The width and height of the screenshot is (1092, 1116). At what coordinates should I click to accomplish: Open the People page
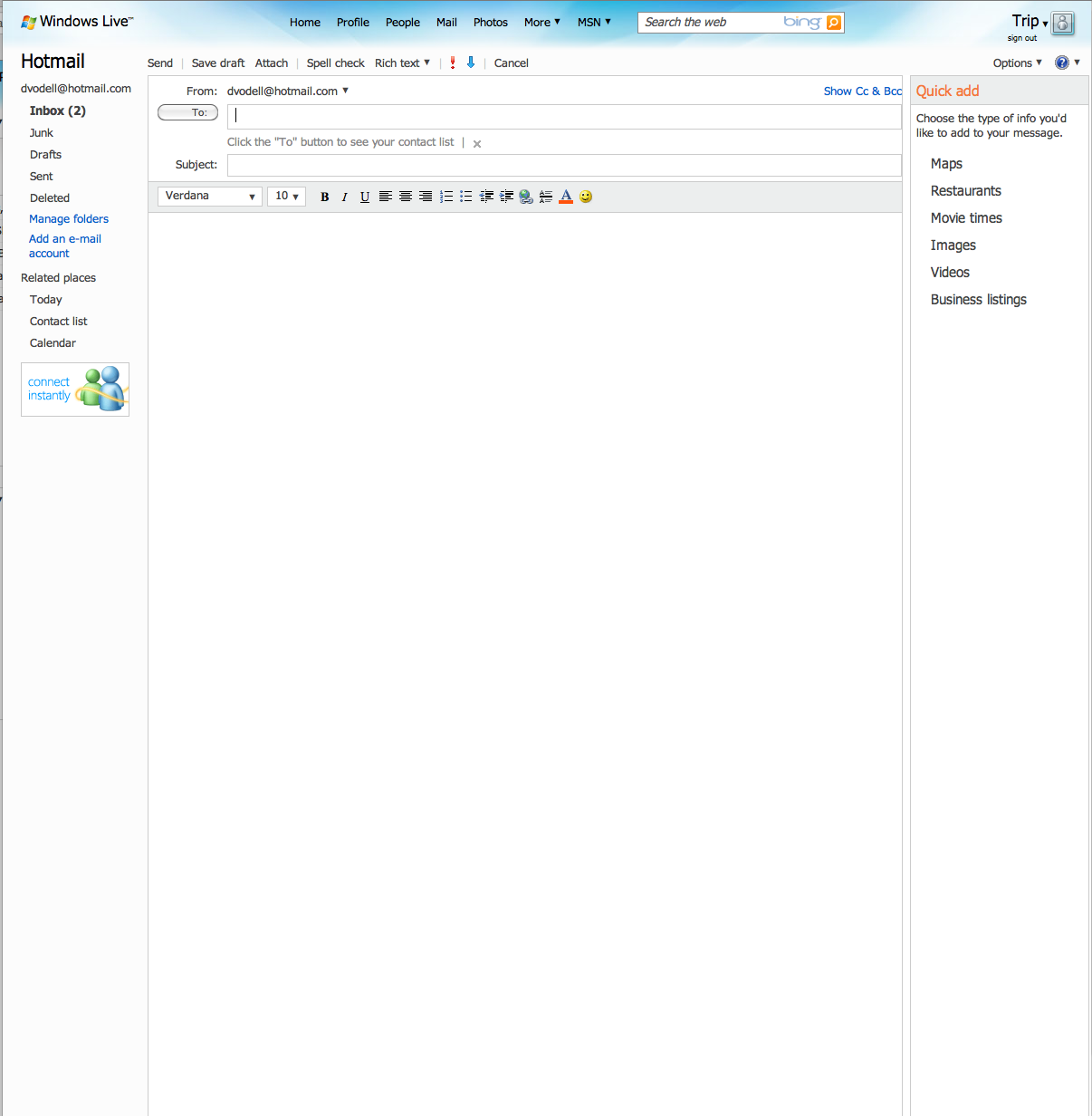coord(403,22)
